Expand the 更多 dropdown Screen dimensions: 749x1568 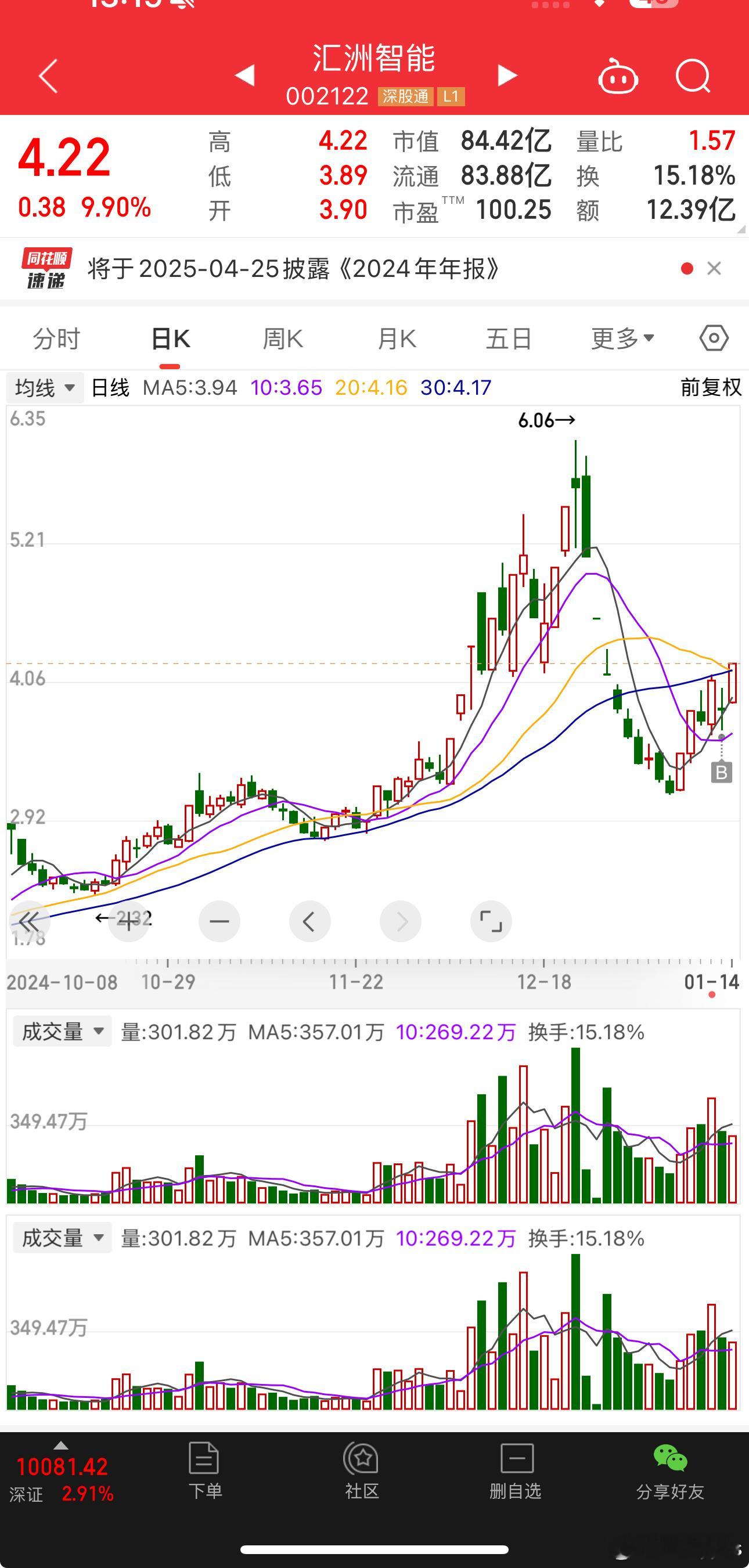622,338
